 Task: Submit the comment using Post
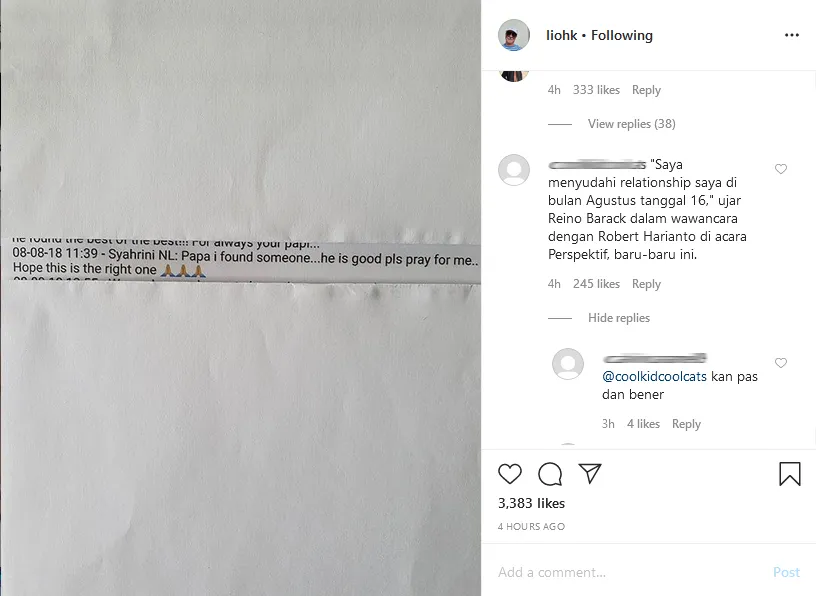coord(786,573)
